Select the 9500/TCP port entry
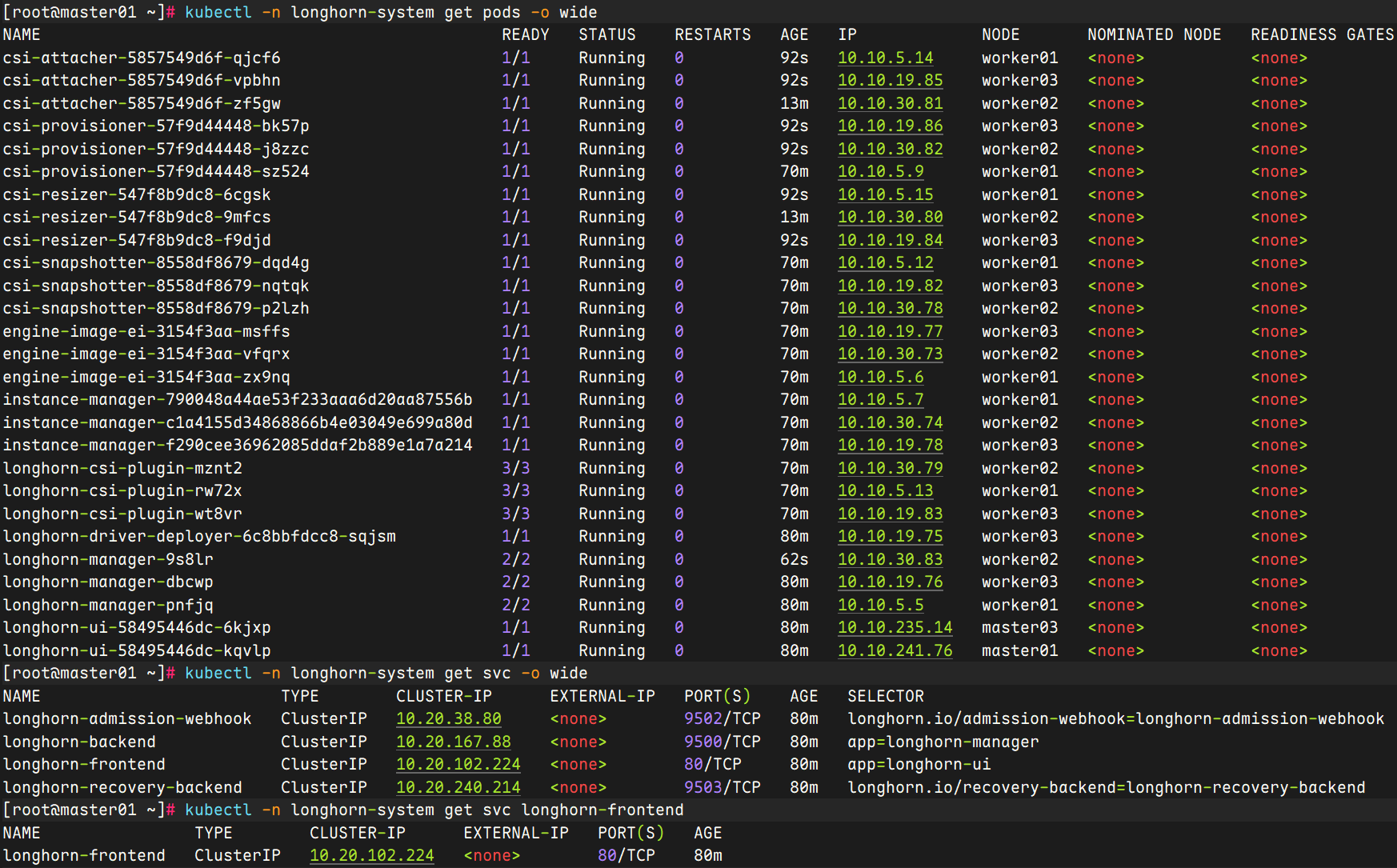The image size is (1397, 868). click(x=722, y=742)
